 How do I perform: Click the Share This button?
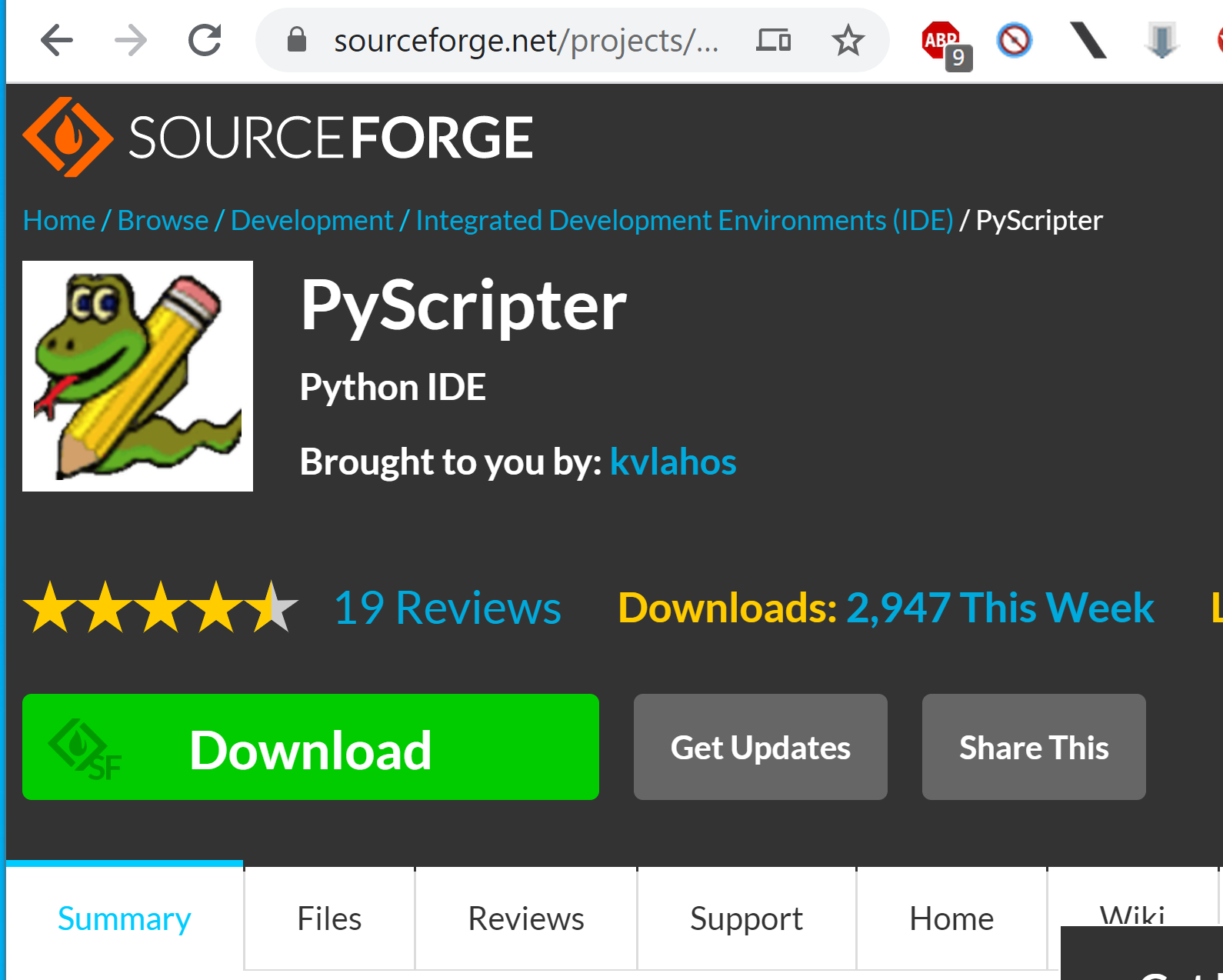pos(1034,747)
